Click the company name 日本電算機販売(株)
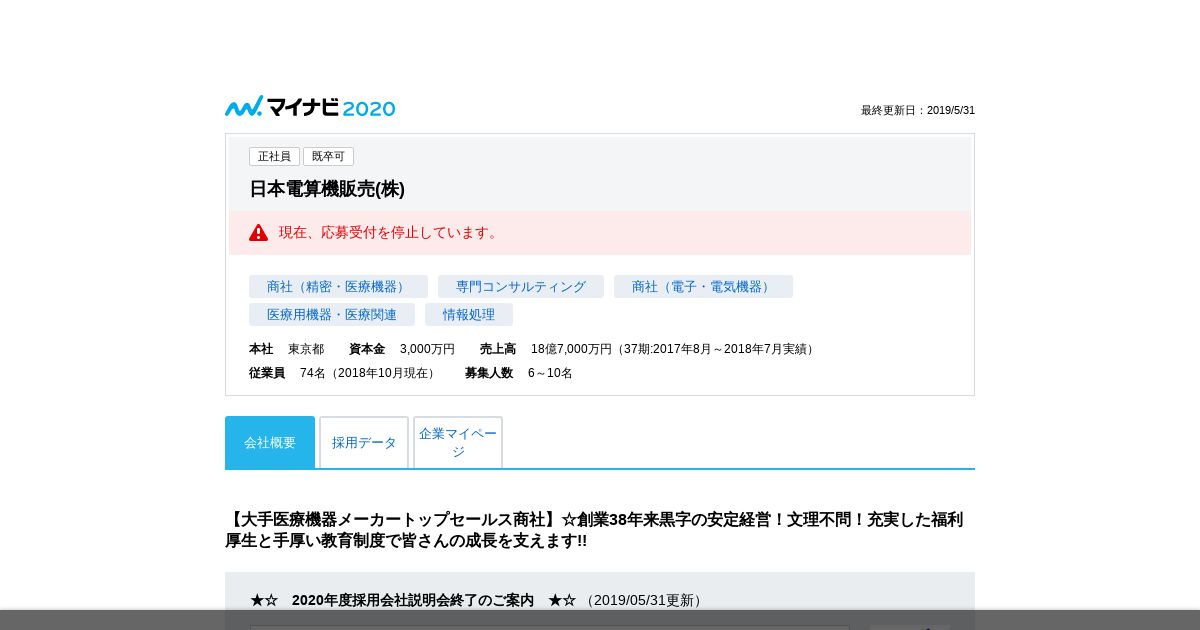The image size is (1200, 630). [327, 189]
